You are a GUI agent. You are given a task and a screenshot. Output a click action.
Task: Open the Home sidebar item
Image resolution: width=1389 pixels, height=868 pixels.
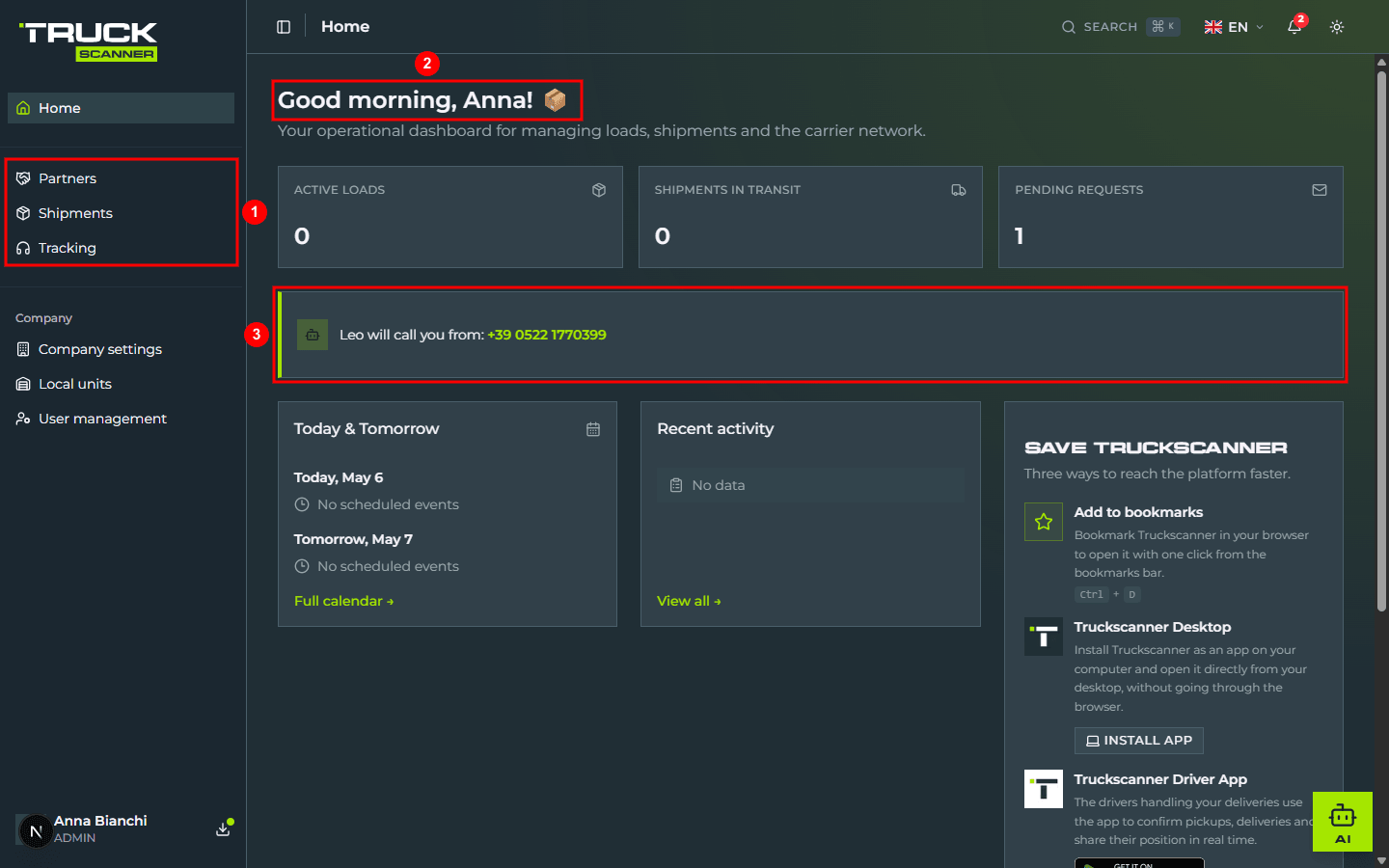pyautogui.click(x=121, y=108)
